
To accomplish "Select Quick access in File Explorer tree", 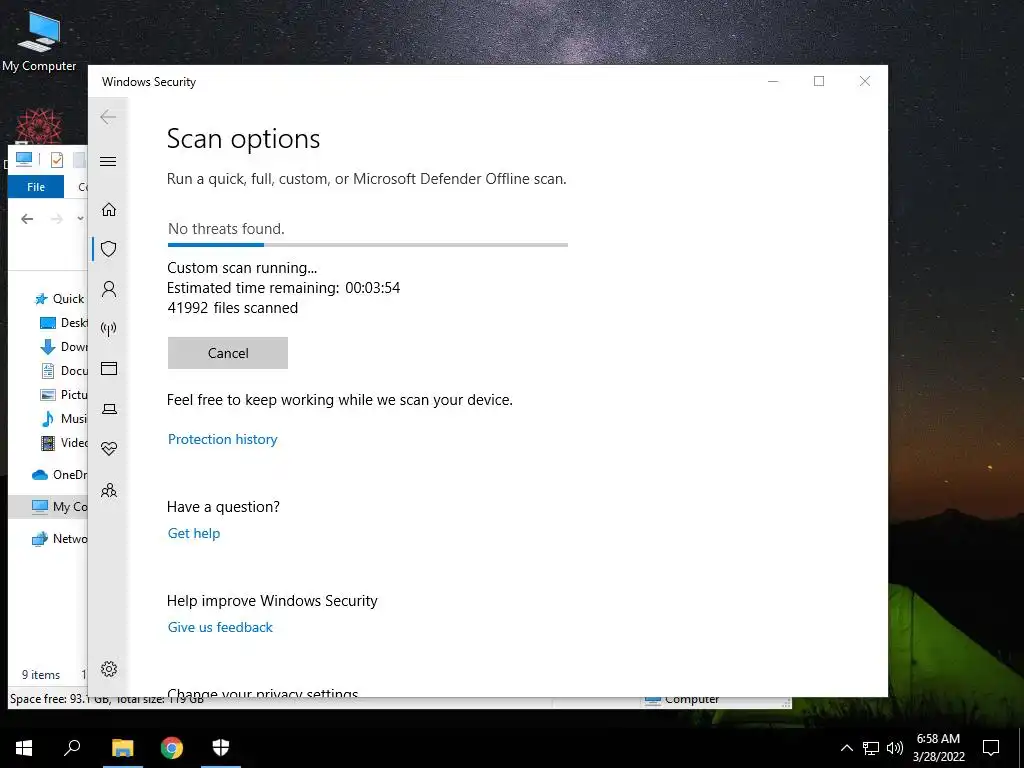I will 59,298.
